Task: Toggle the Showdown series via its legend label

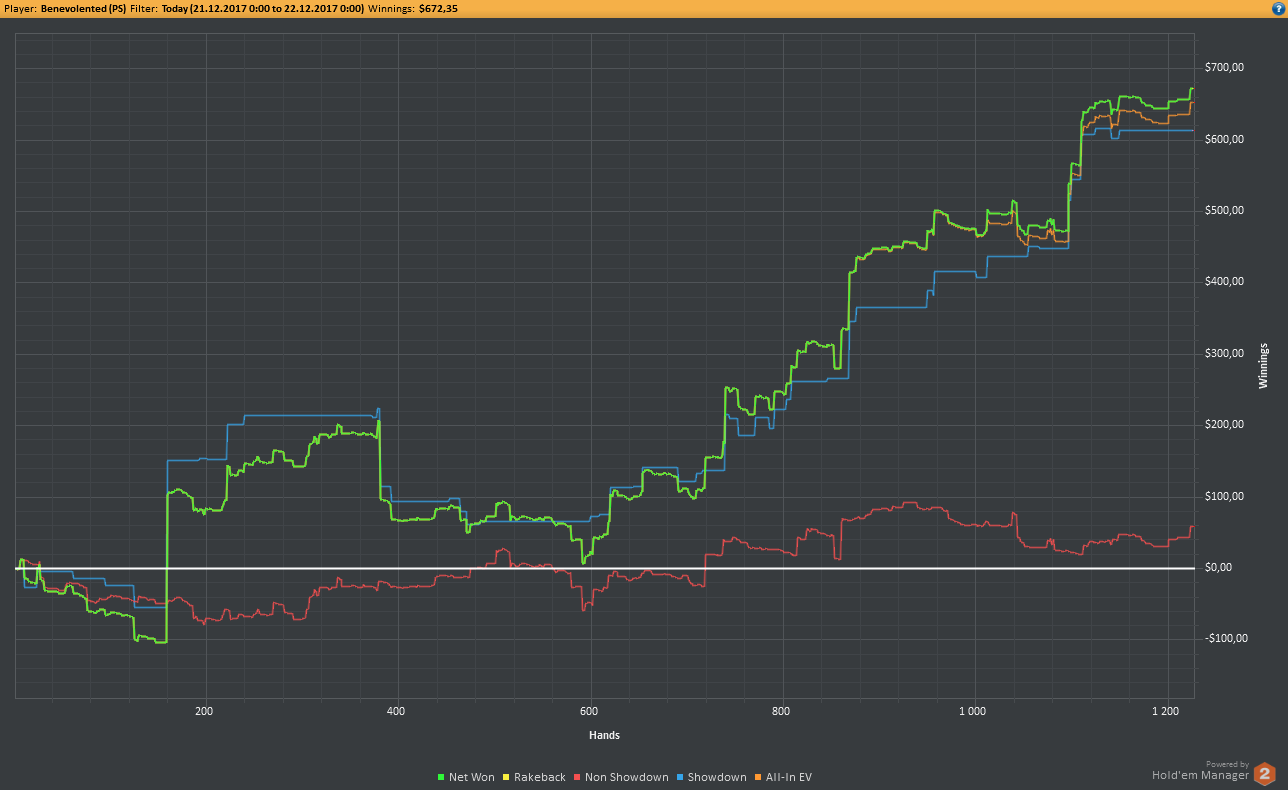Action: [717, 777]
